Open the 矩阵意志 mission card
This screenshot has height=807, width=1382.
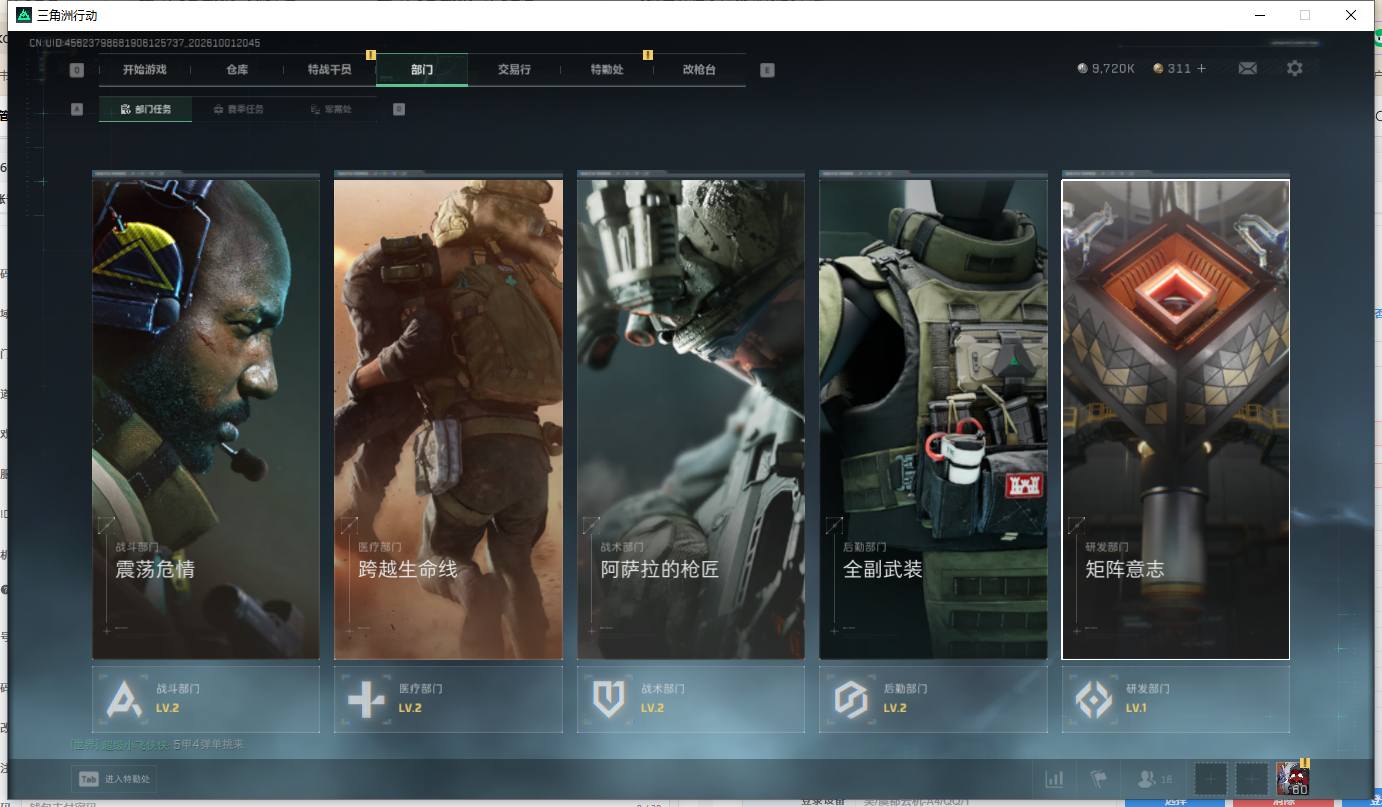point(1176,419)
